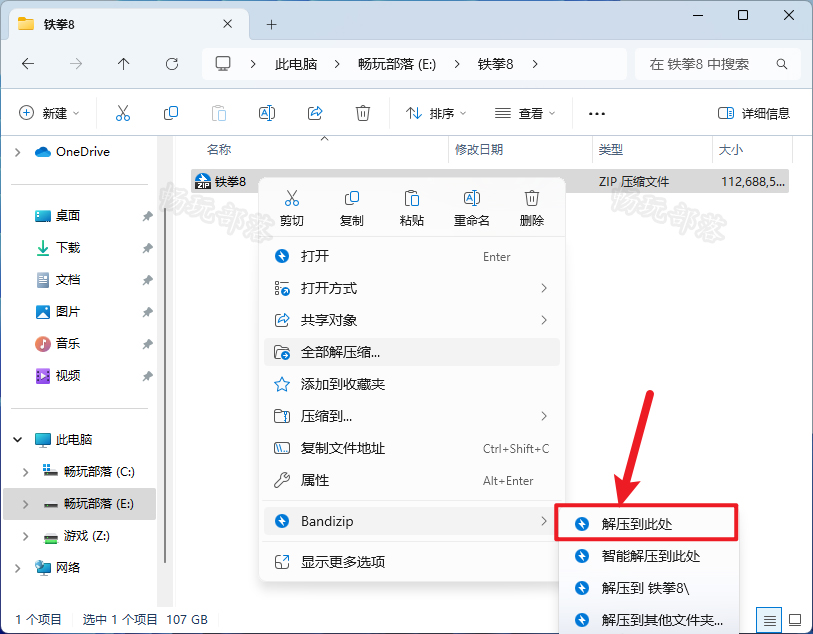Image resolution: width=813 pixels, height=634 pixels.
Task: Select 粘贴 in the context menu
Action: [412, 208]
